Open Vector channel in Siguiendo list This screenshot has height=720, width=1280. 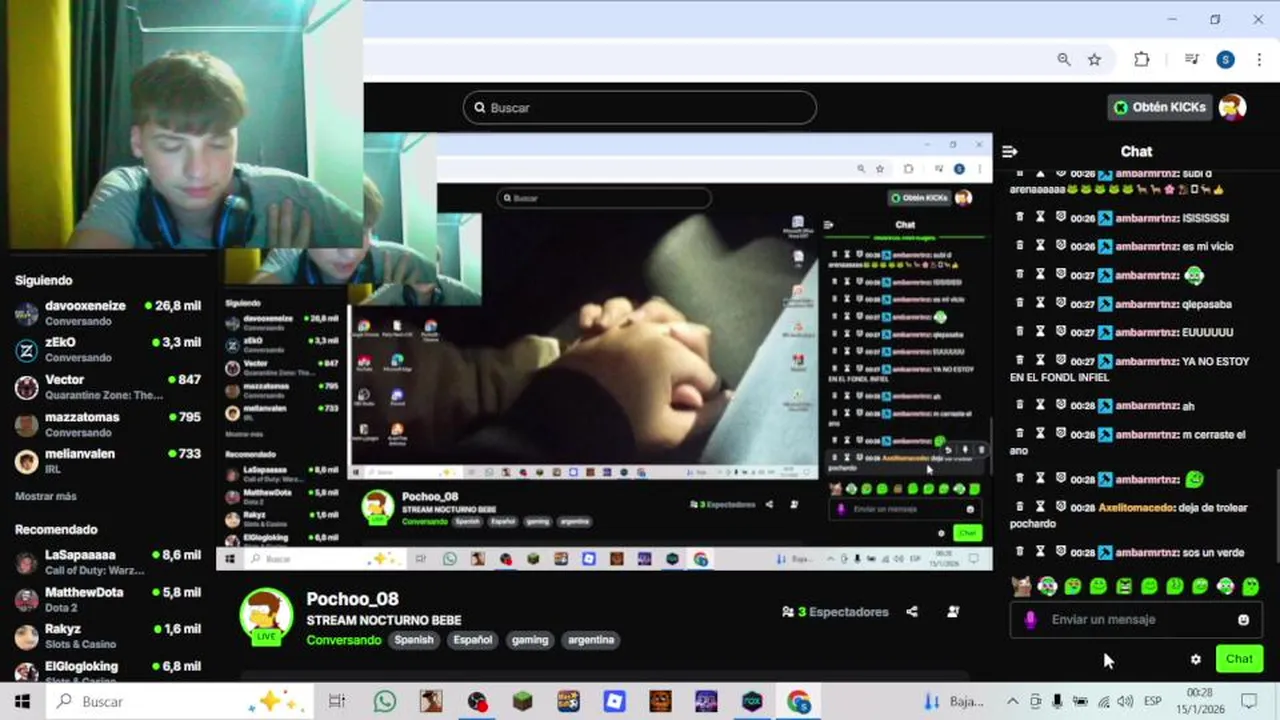pyautogui.click(x=108, y=386)
